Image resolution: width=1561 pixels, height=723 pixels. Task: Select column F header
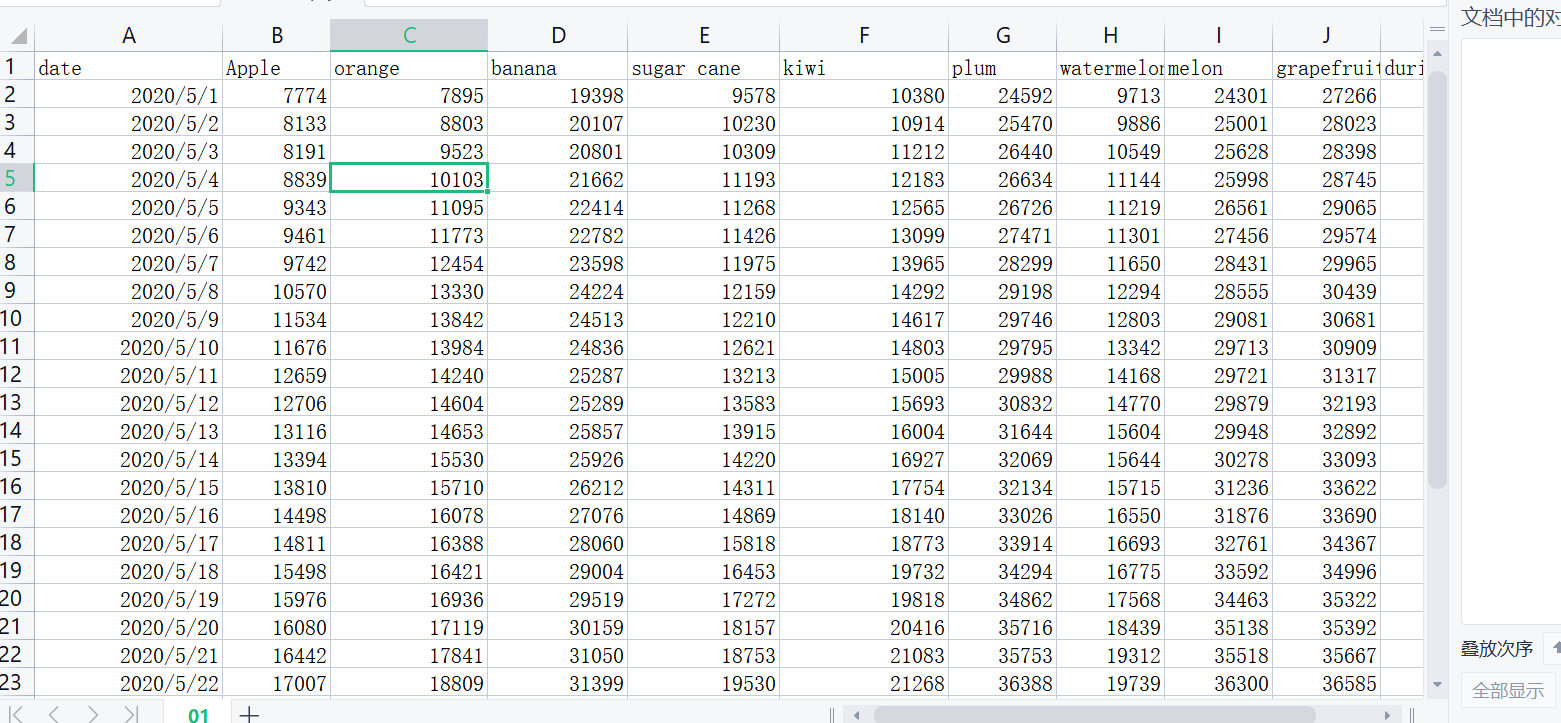point(864,36)
